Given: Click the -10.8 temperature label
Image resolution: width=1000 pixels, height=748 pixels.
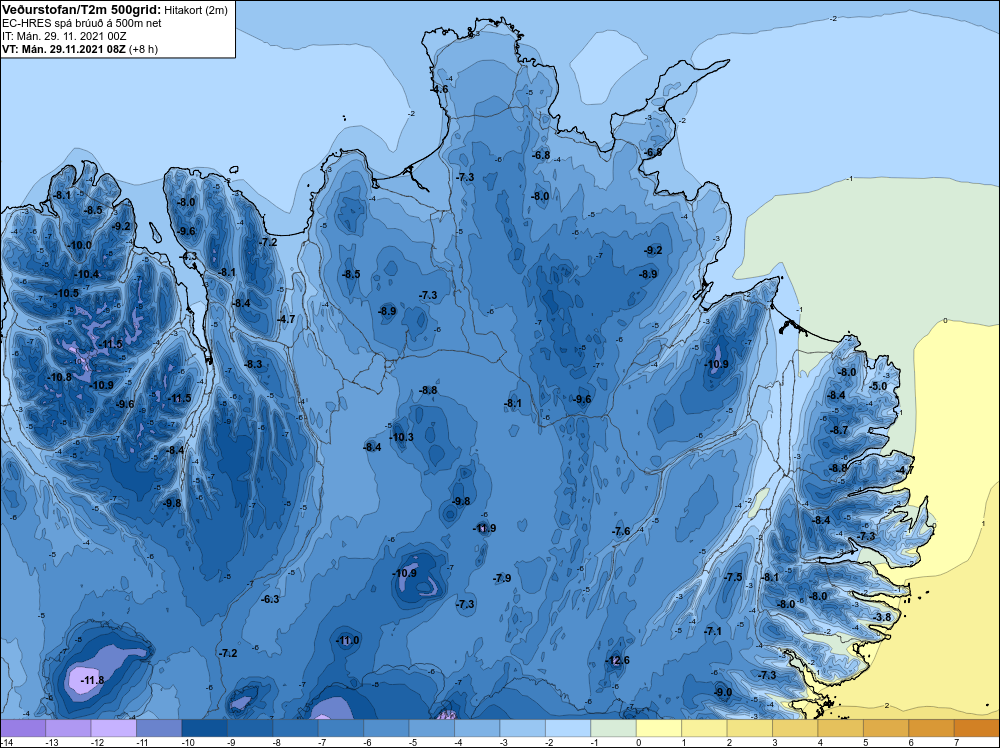Looking at the screenshot, I should [x=61, y=377].
